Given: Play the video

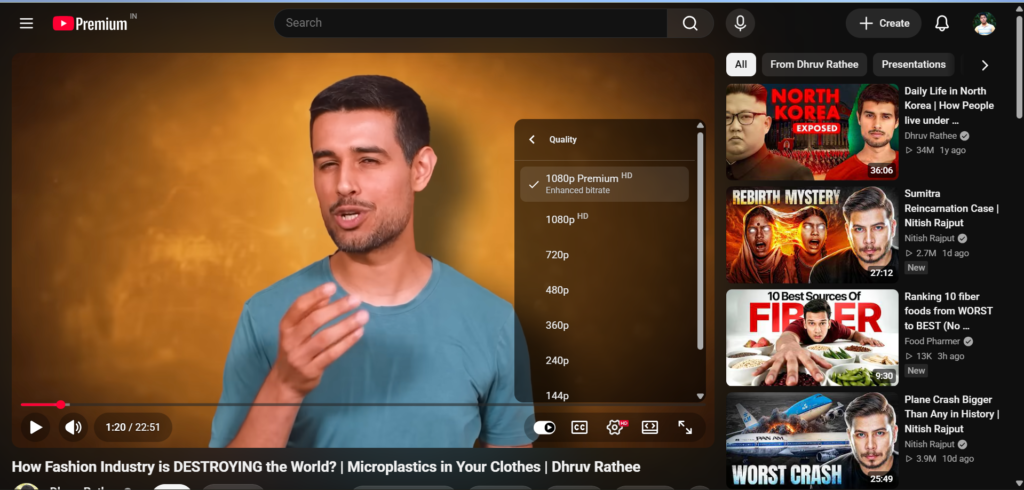Looking at the screenshot, I should coord(36,427).
